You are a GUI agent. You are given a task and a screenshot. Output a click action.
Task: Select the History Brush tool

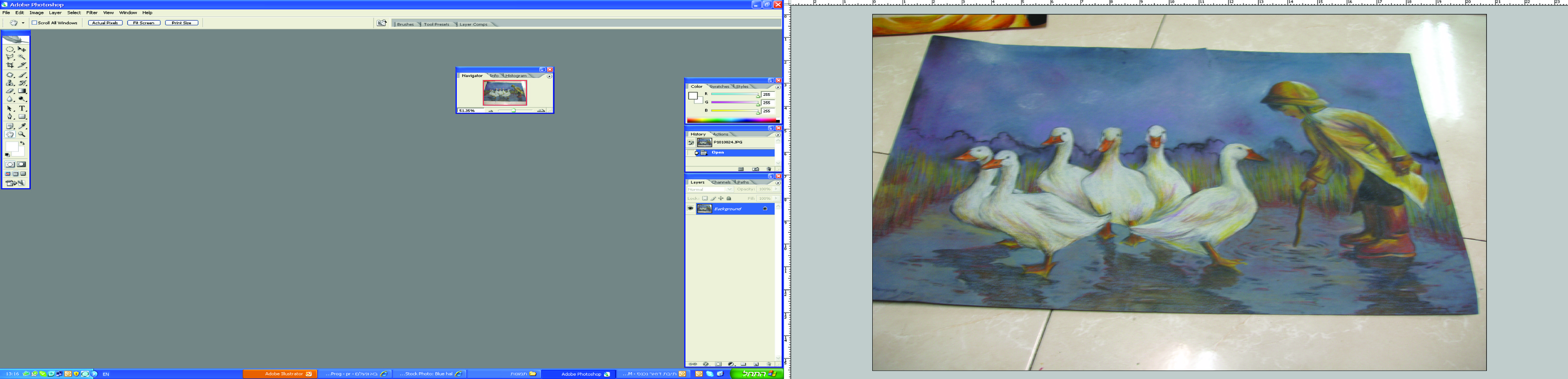[x=22, y=83]
